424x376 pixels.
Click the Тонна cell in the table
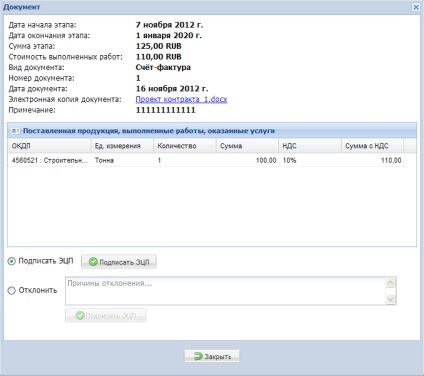tap(122, 160)
